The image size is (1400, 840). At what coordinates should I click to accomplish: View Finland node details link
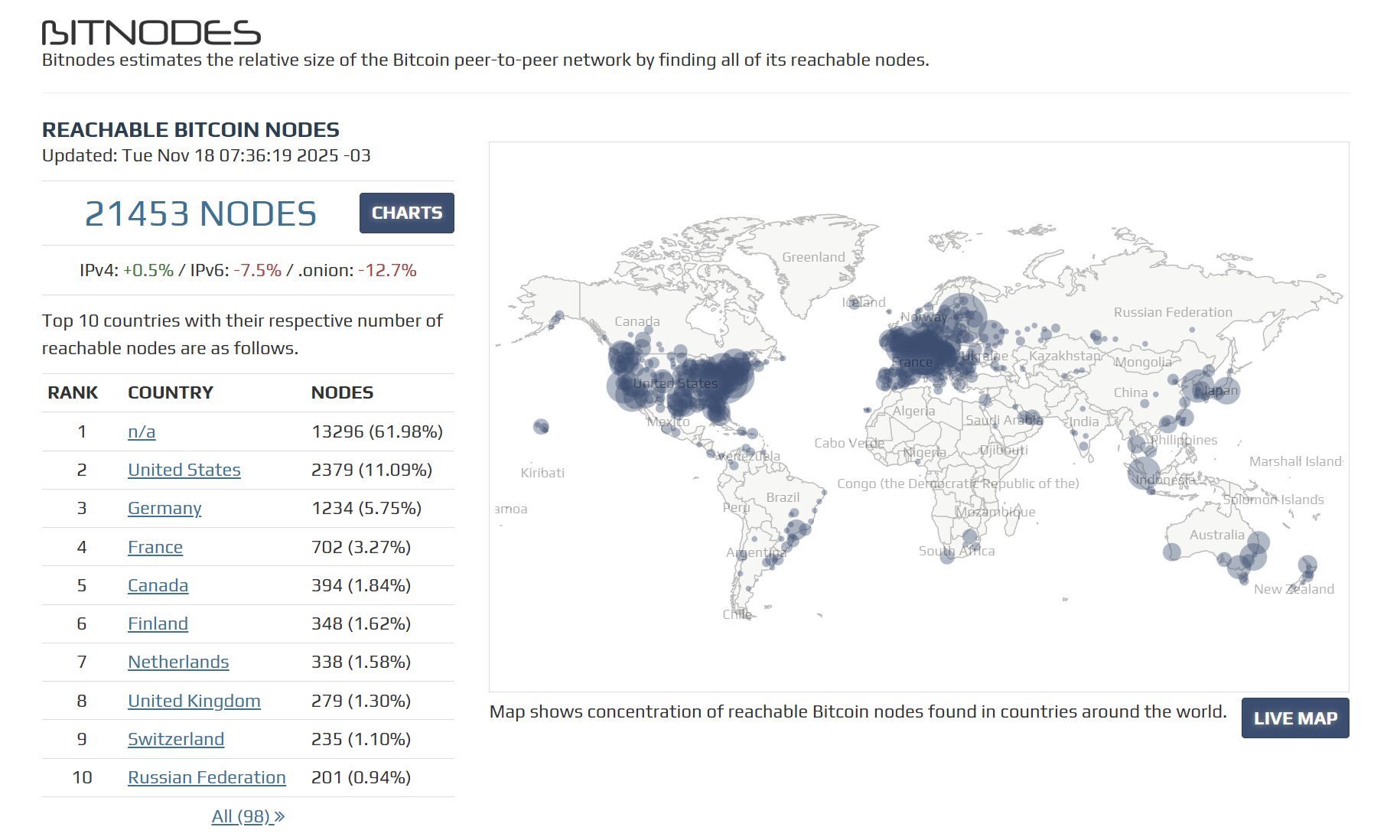click(x=158, y=623)
